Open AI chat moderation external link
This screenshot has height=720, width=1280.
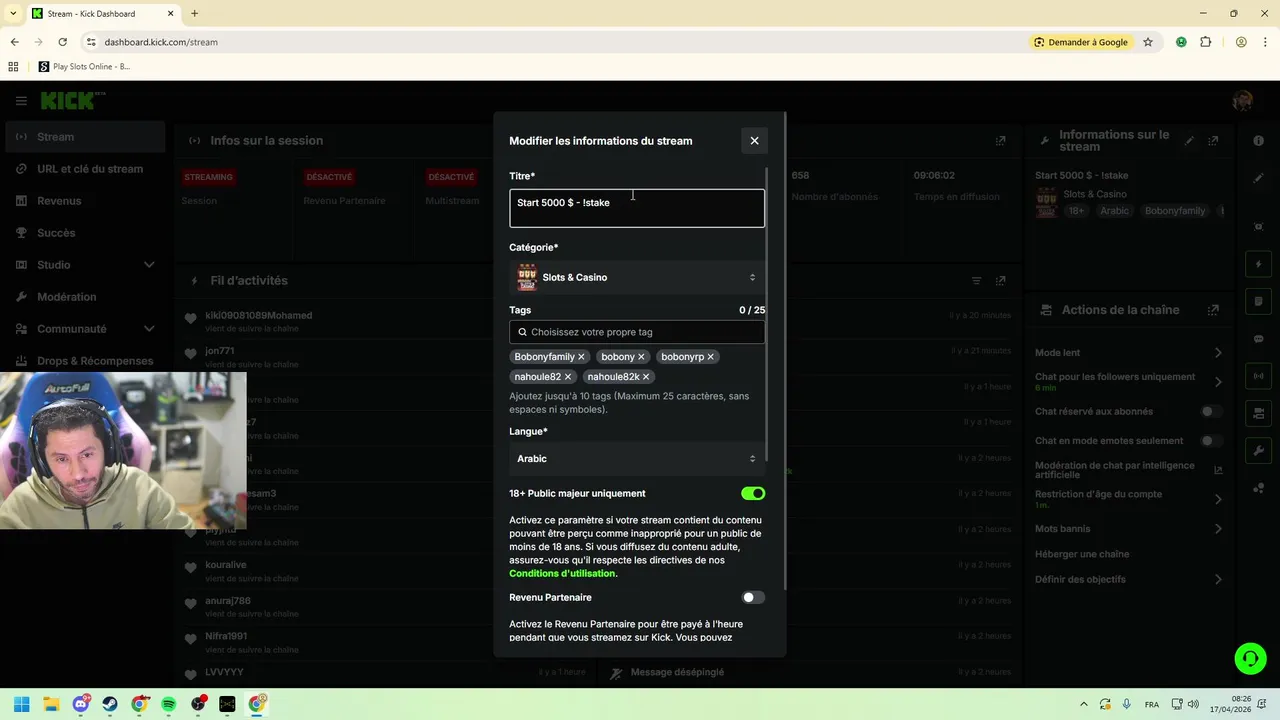1218,470
